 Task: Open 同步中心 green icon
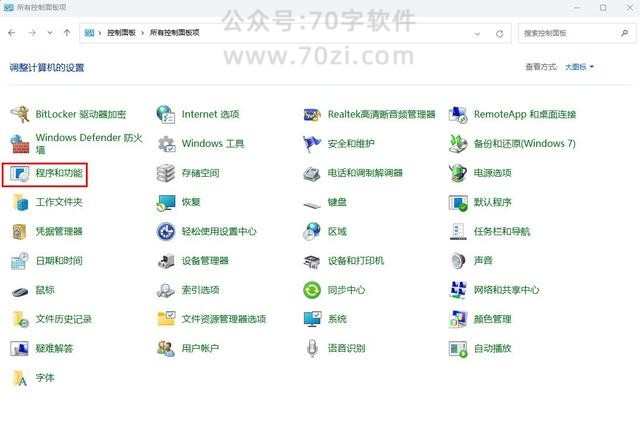(x=312, y=290)
